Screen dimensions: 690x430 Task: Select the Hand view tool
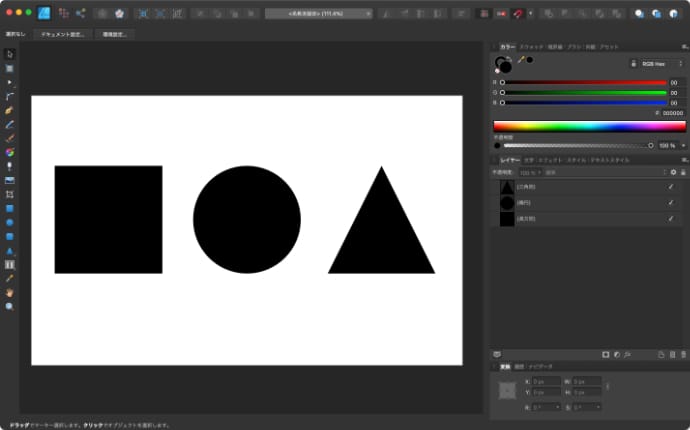[x=10, y=292]
